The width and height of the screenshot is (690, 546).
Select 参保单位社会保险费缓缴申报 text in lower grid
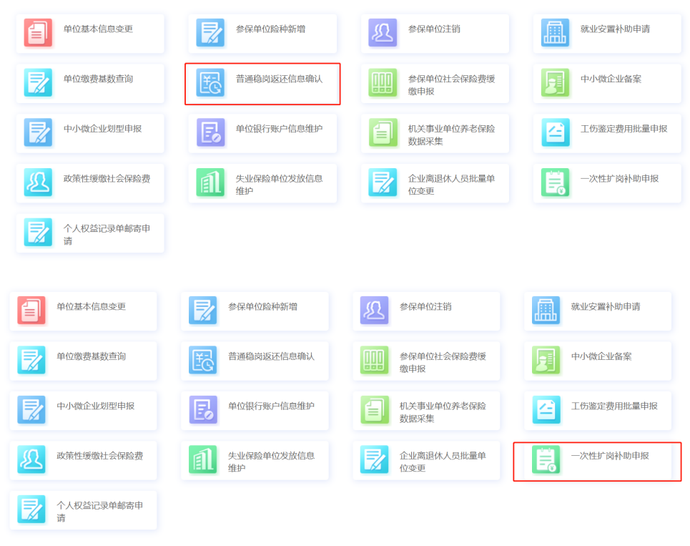443,363
